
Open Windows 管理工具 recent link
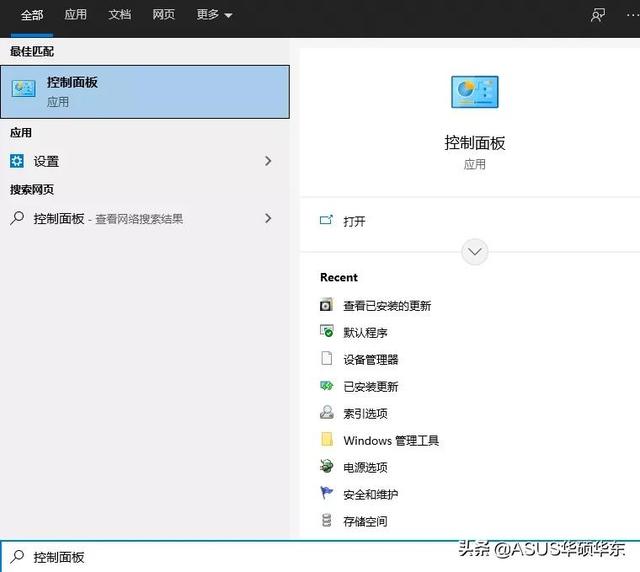pos(391,441)
